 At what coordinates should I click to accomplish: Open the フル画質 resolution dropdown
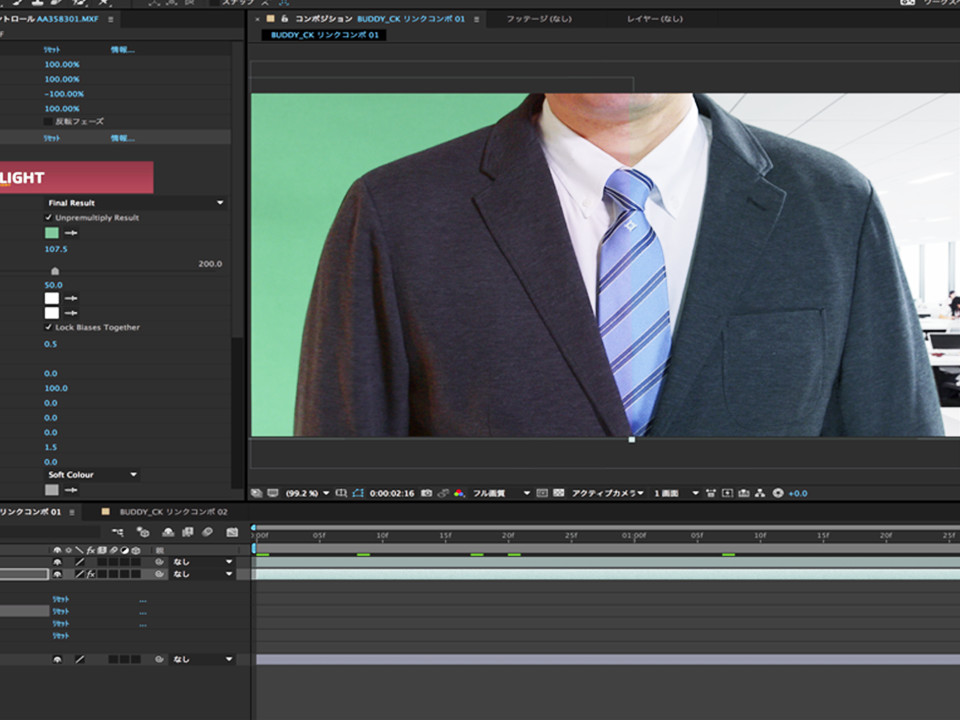pos(501,493)
